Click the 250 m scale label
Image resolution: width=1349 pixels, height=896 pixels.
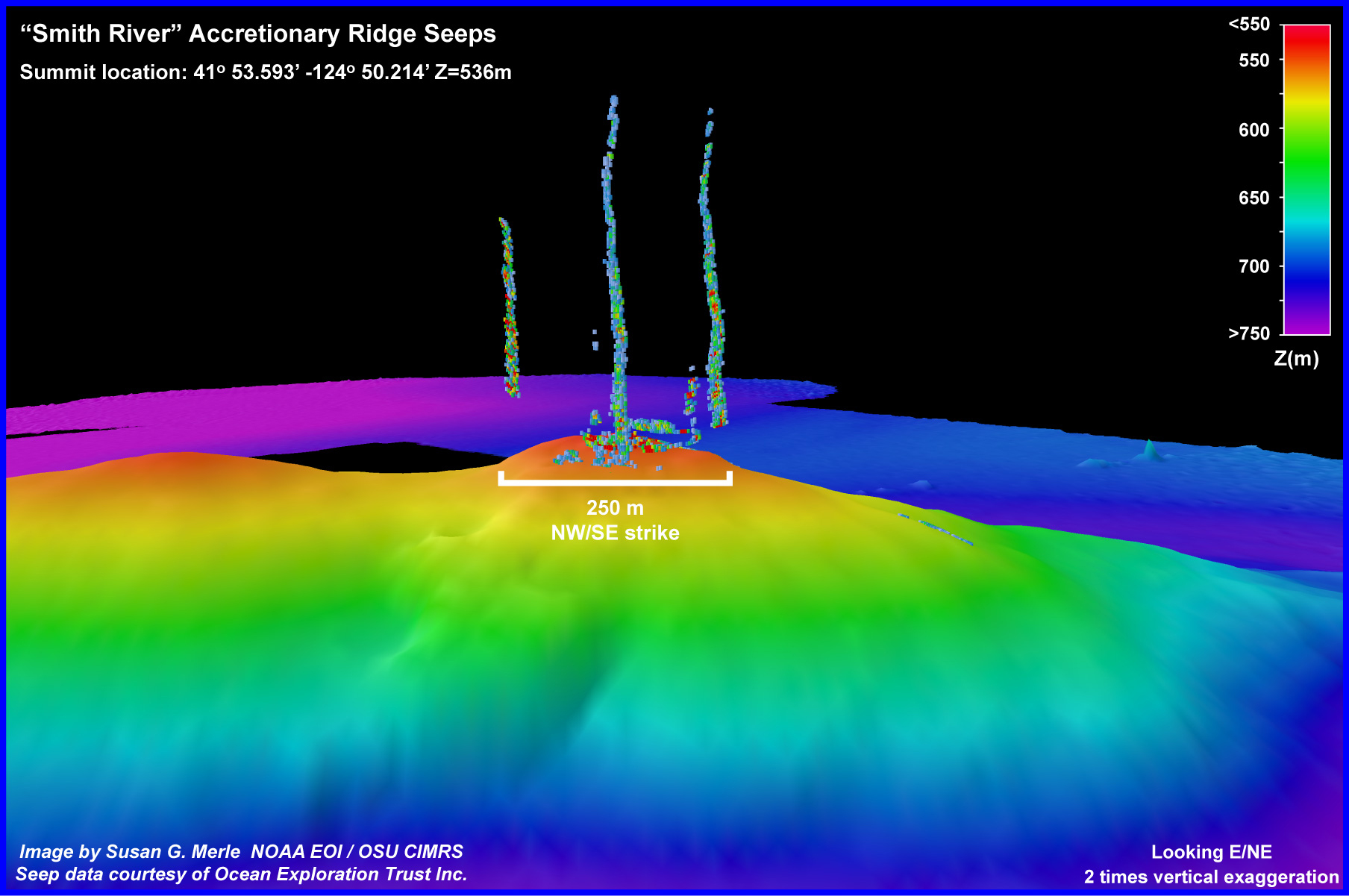tap(615, 508)
